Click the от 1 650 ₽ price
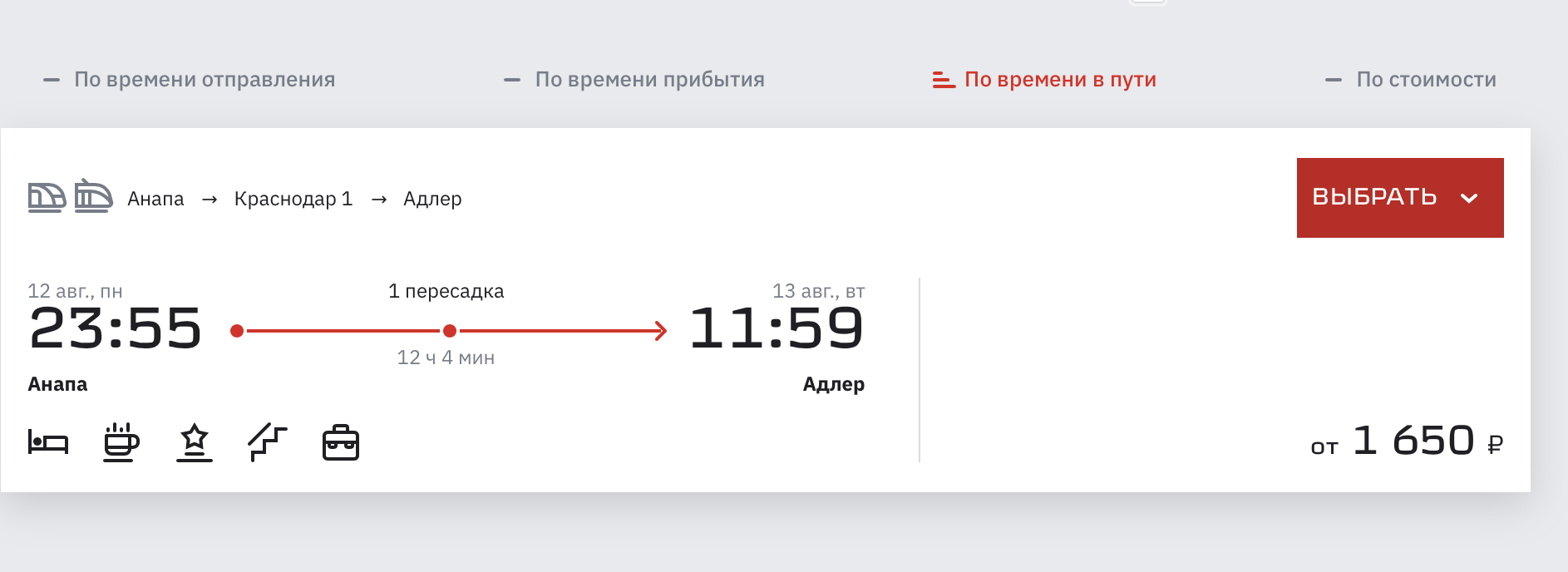The height and width of the screenshot is (572, 1568). click(x=1407, y=441)
